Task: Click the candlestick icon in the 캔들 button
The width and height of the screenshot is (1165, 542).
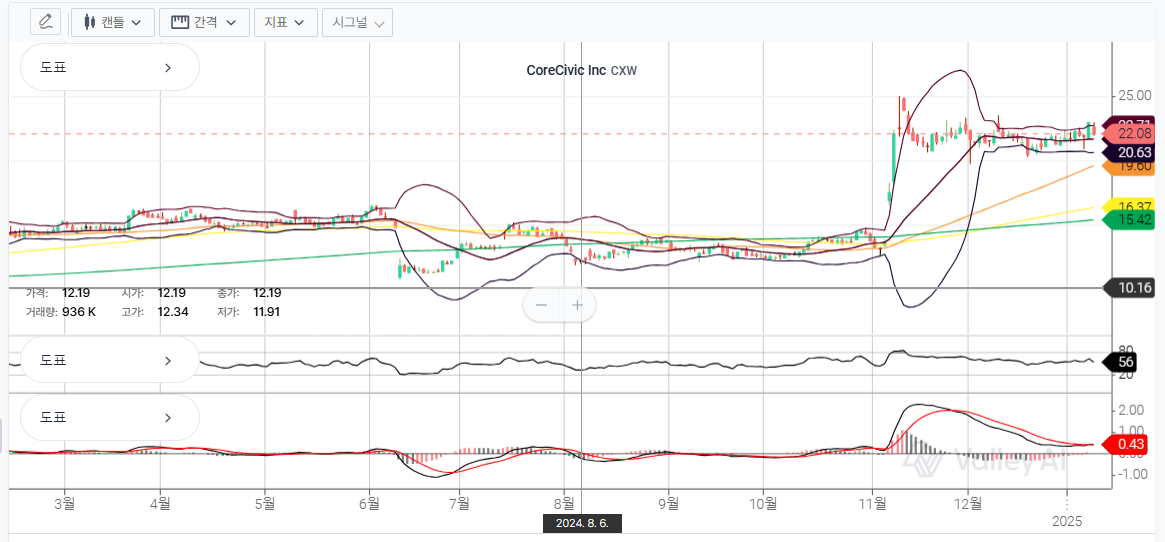Action: (x=90, y=22)
